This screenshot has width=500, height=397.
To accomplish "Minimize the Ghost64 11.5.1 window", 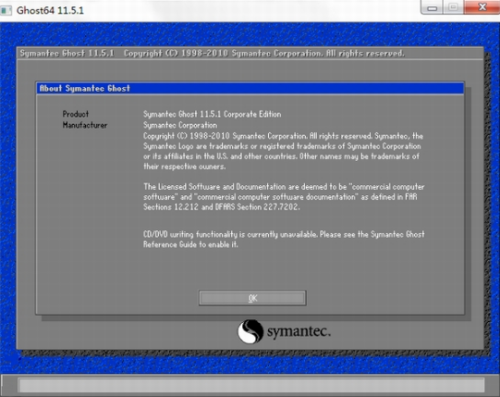I will coord(432,8).
